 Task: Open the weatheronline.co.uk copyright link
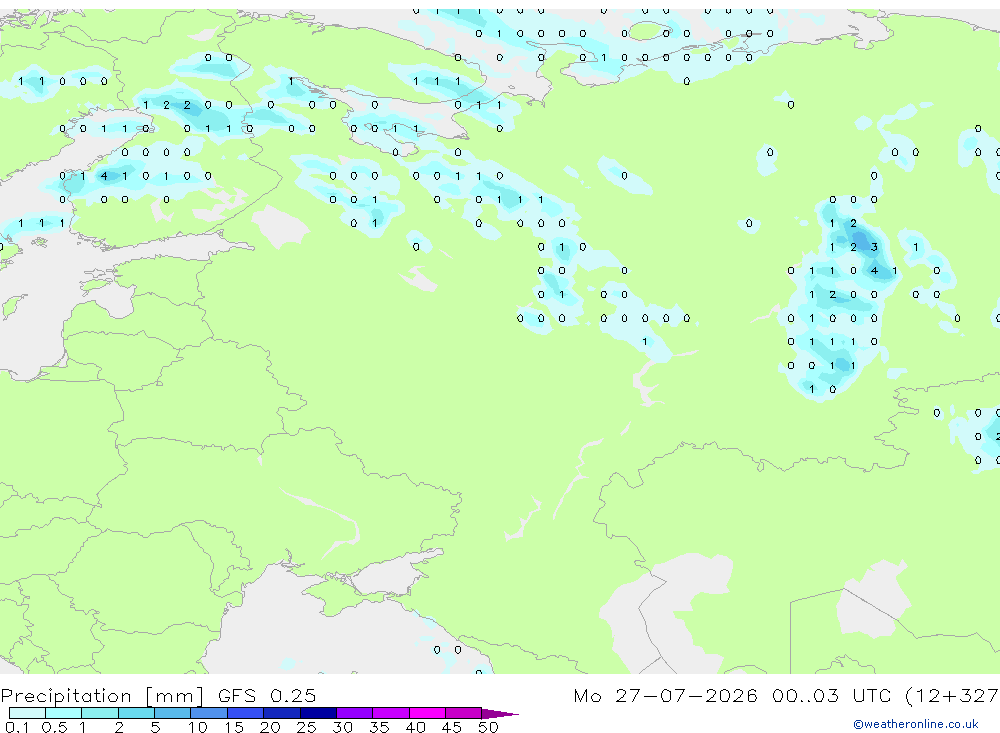[916, 724]
